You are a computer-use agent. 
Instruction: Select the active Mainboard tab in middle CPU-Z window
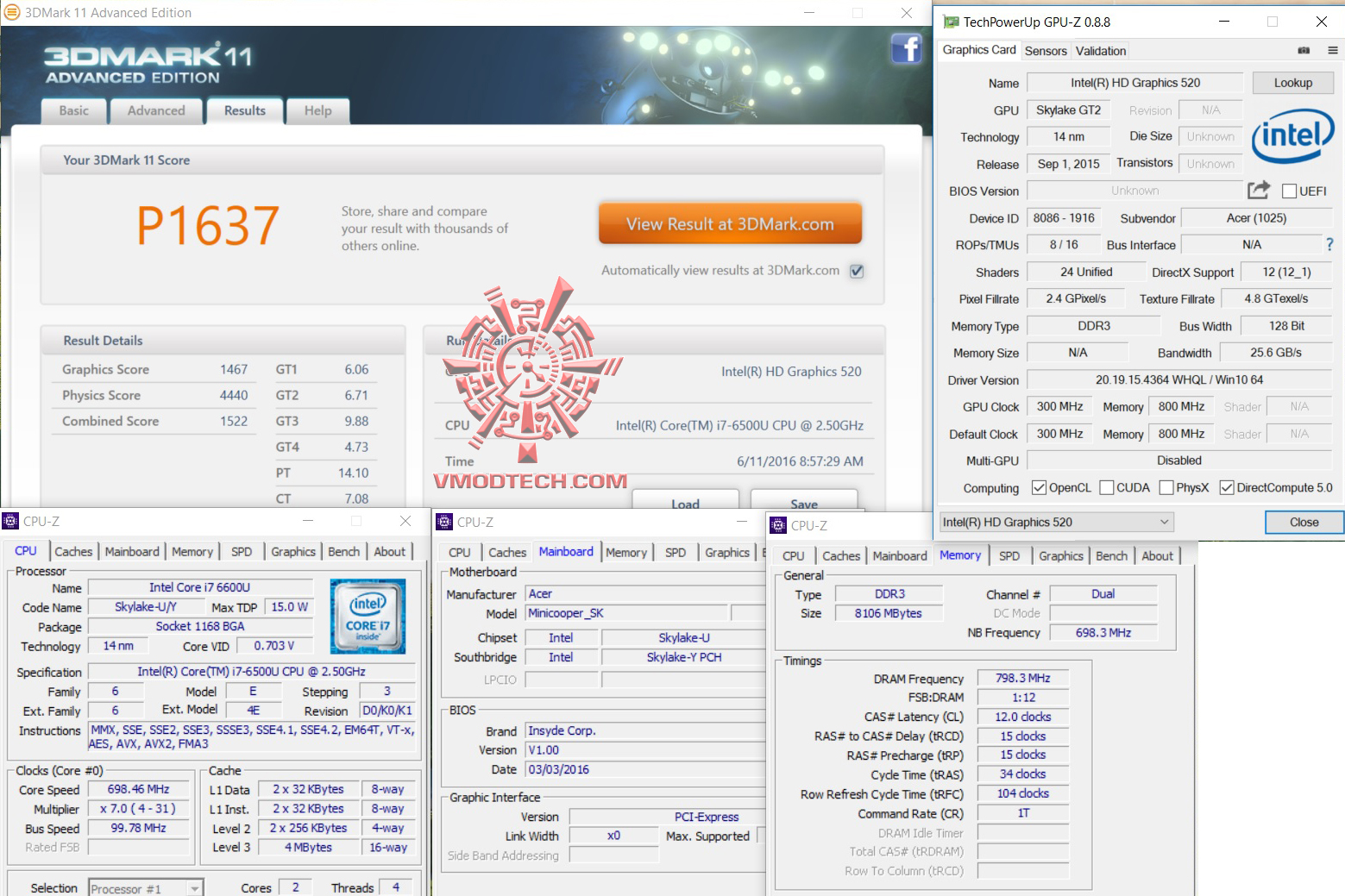566,552
